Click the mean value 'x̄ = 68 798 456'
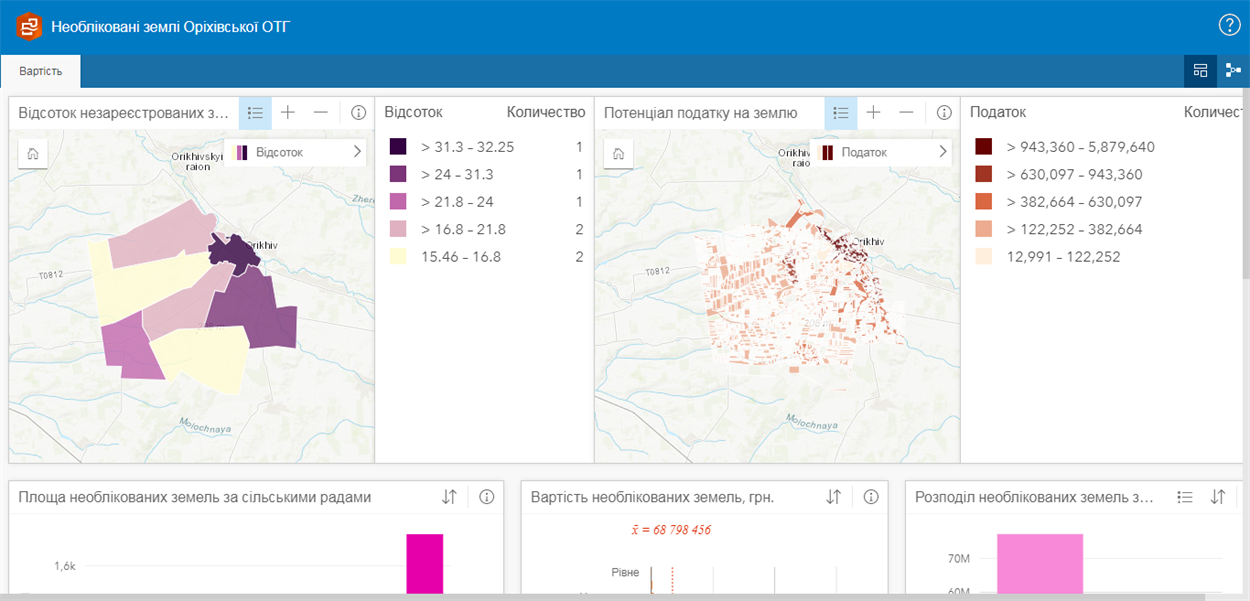Image resolution: width=1250 pixels, height=601 pixels. point(671,529)
